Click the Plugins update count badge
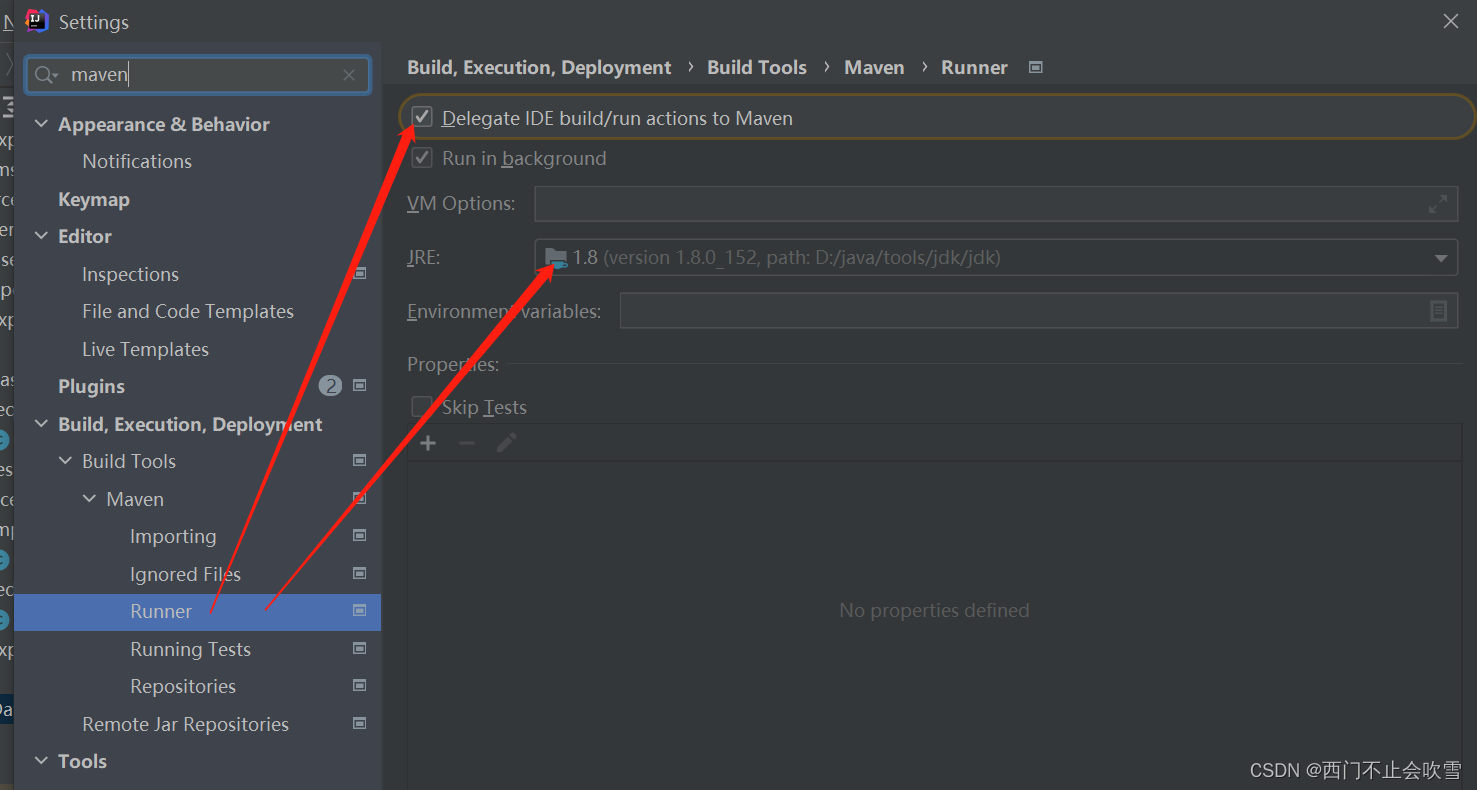1477x790 pixels. [330, 386]
